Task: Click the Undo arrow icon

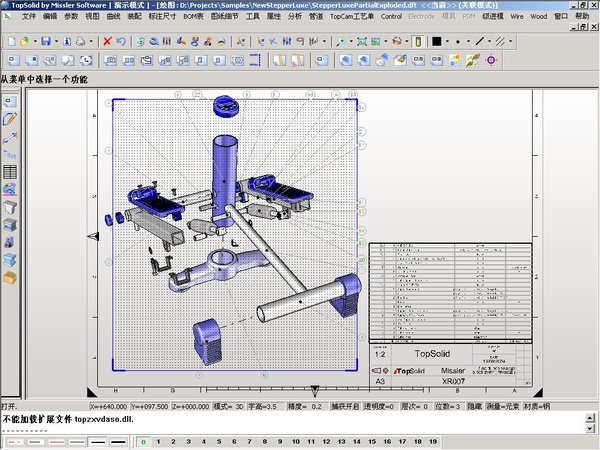Action: click(x=121, y=41)
